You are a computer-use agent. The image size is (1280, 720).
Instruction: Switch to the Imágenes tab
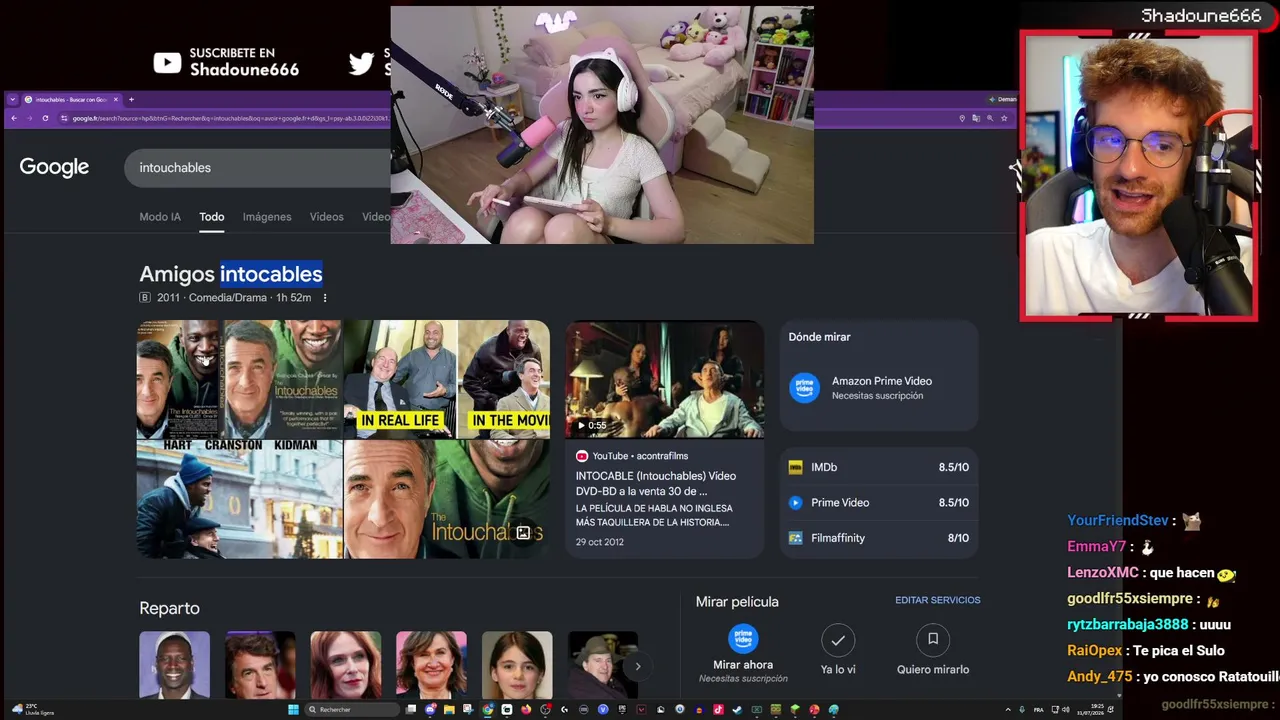click(x=267, y=217)
